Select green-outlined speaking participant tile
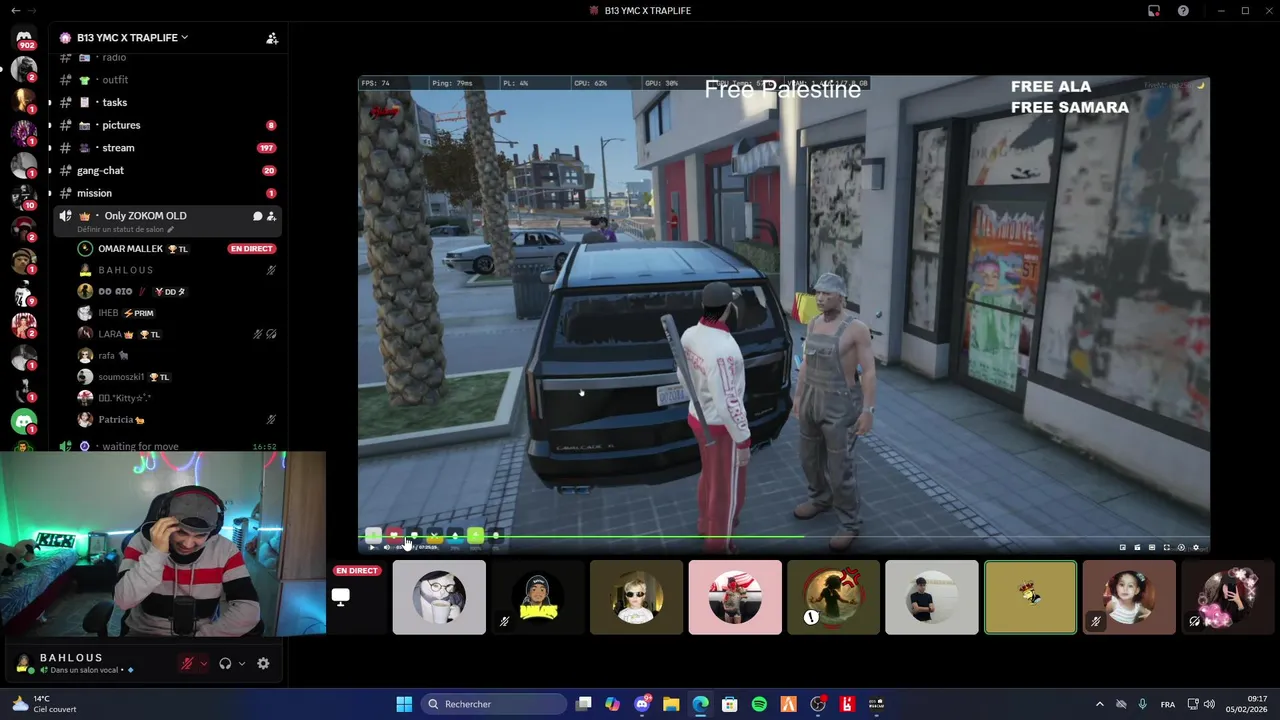Image resolution: width=1280 pixels, height=720 pixels. 1031,597
